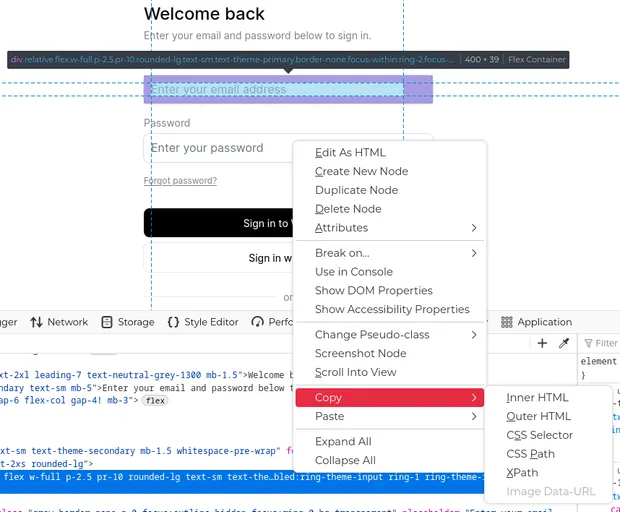Choose Show Accessibility Properties

[392, 309]
